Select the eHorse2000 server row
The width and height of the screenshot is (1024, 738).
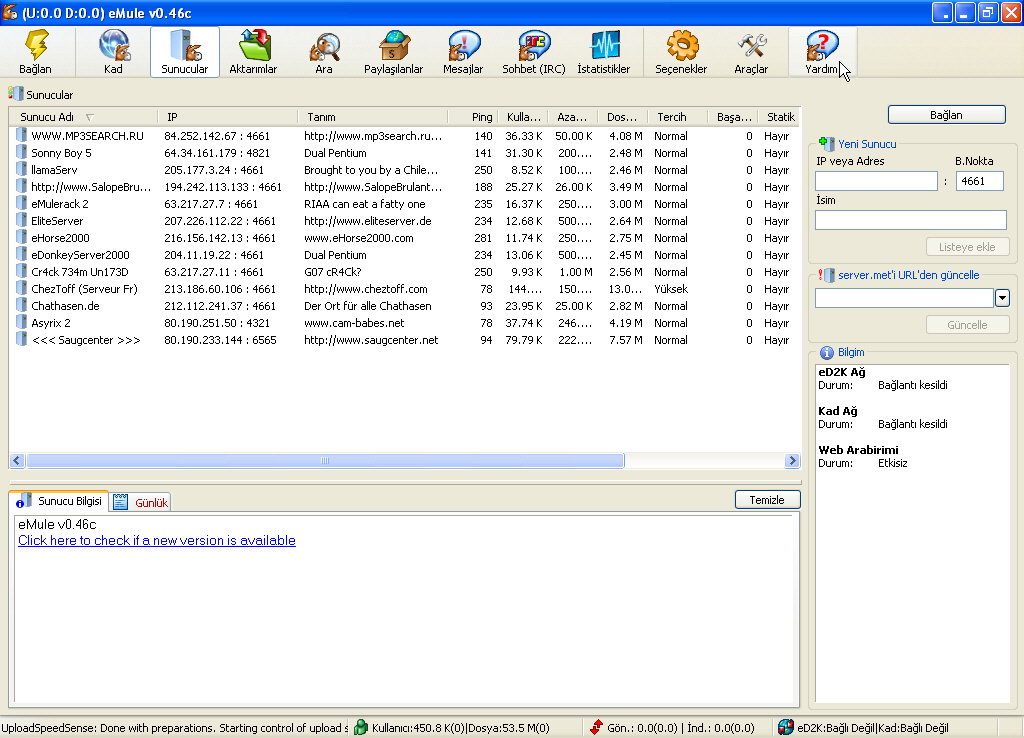click(x=404, y=238)
